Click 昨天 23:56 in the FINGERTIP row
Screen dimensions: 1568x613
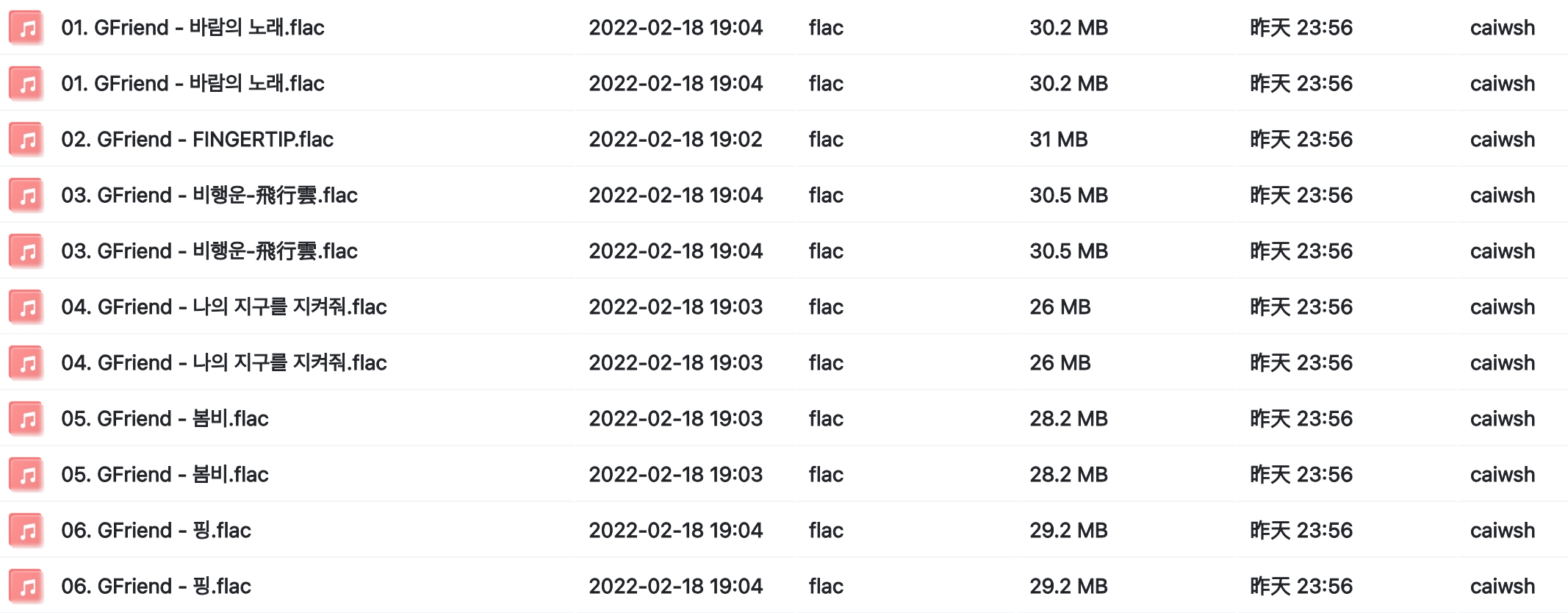click(1301, 140)
